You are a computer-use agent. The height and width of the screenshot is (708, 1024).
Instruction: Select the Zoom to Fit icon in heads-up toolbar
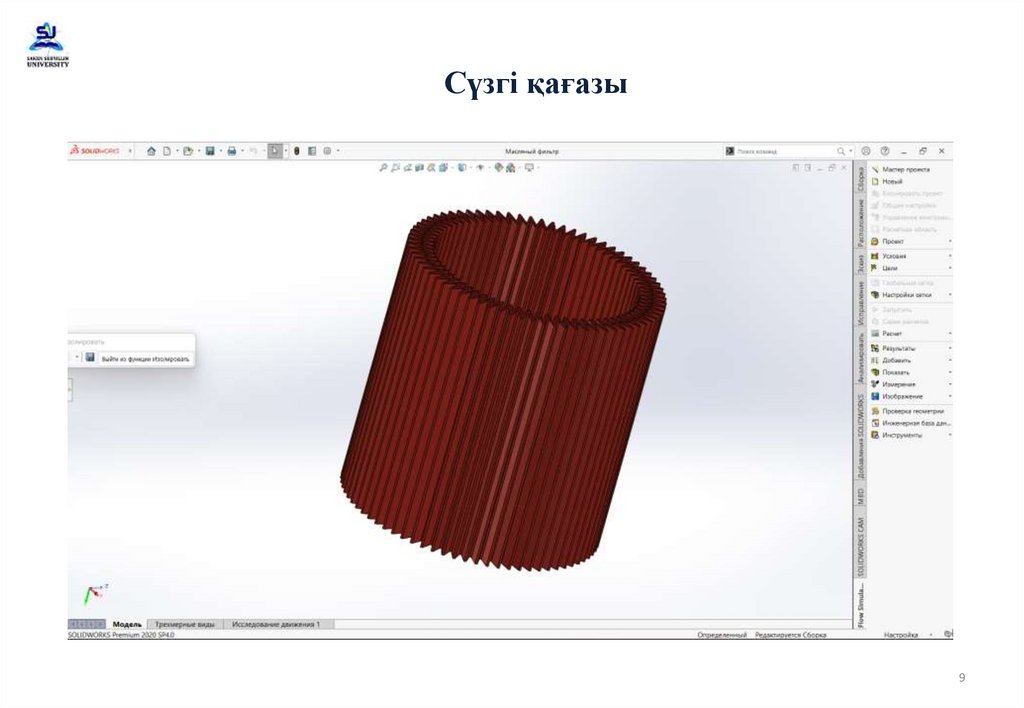tap(383, 170)
